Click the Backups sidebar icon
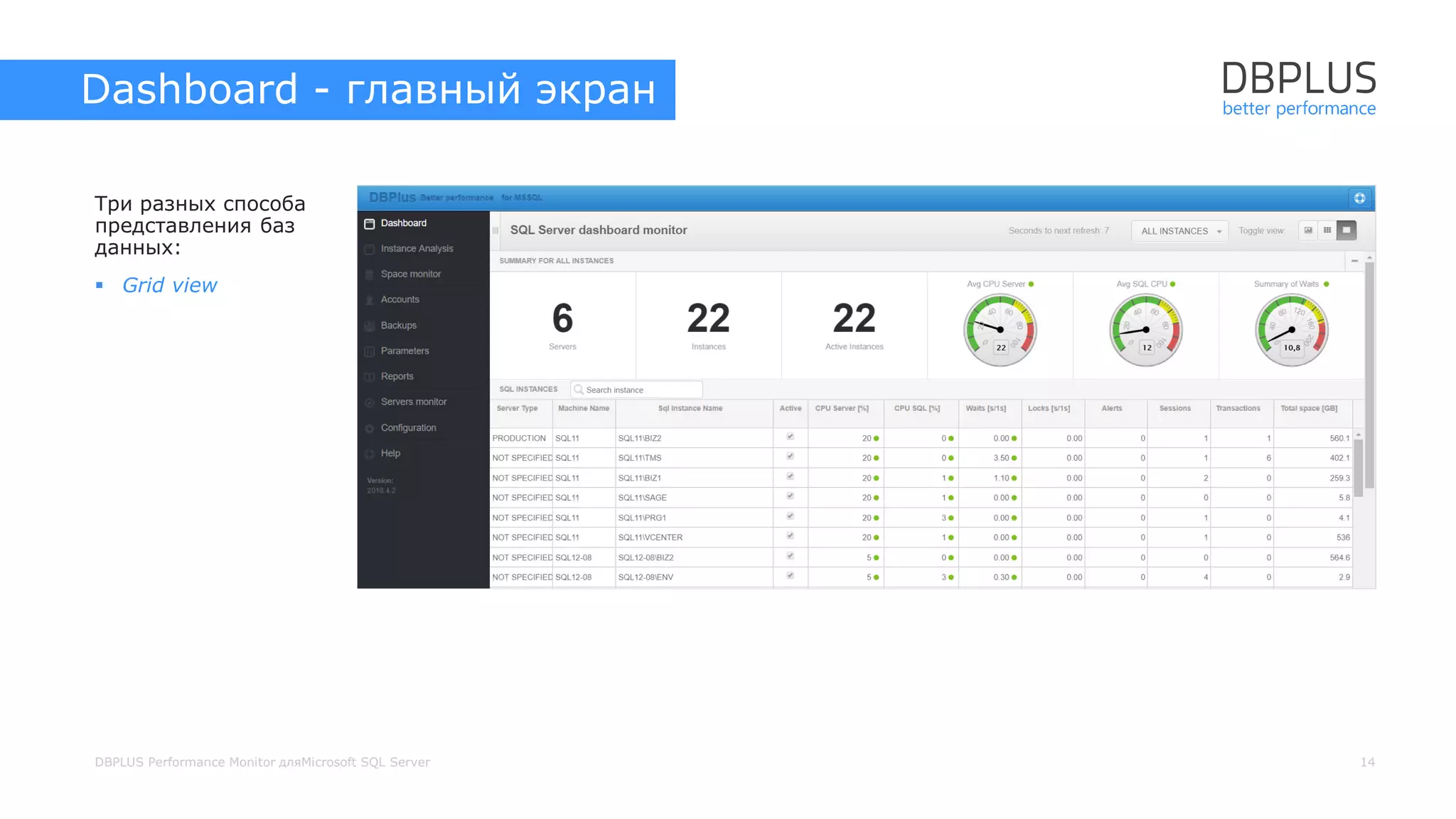 [370, 326]
